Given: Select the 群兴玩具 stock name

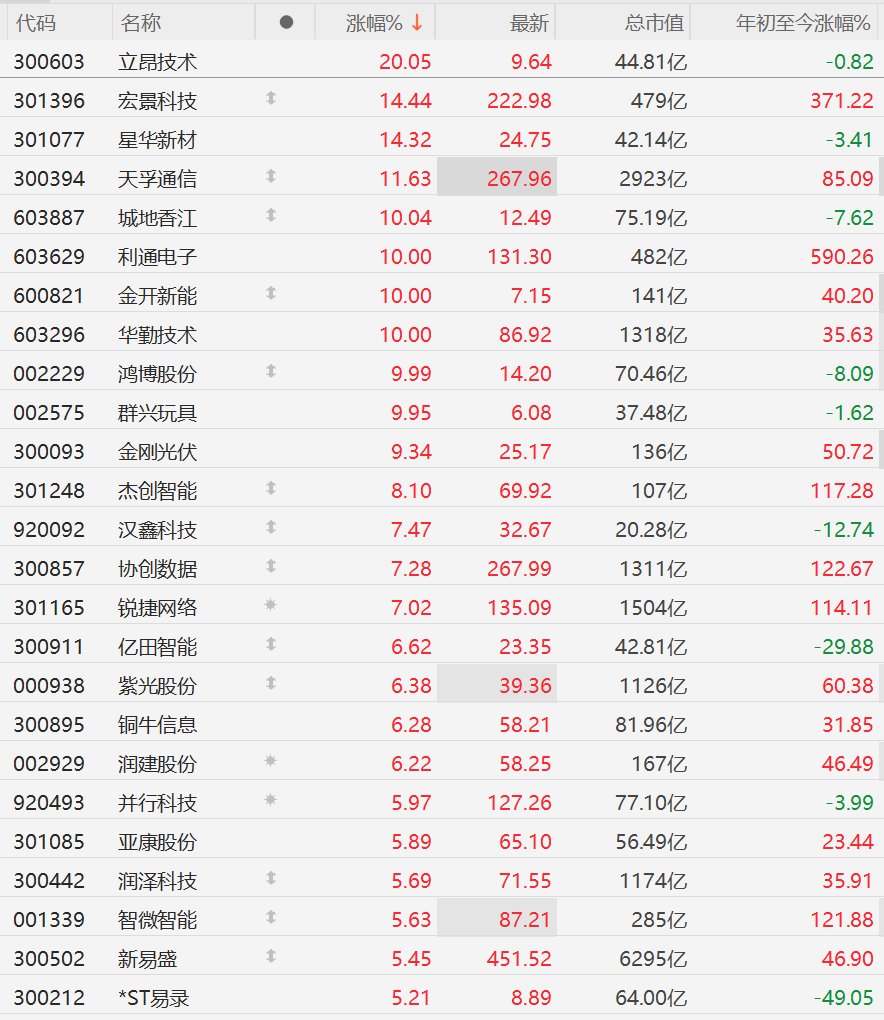Looking at the screenshot, I should [157, 413].
